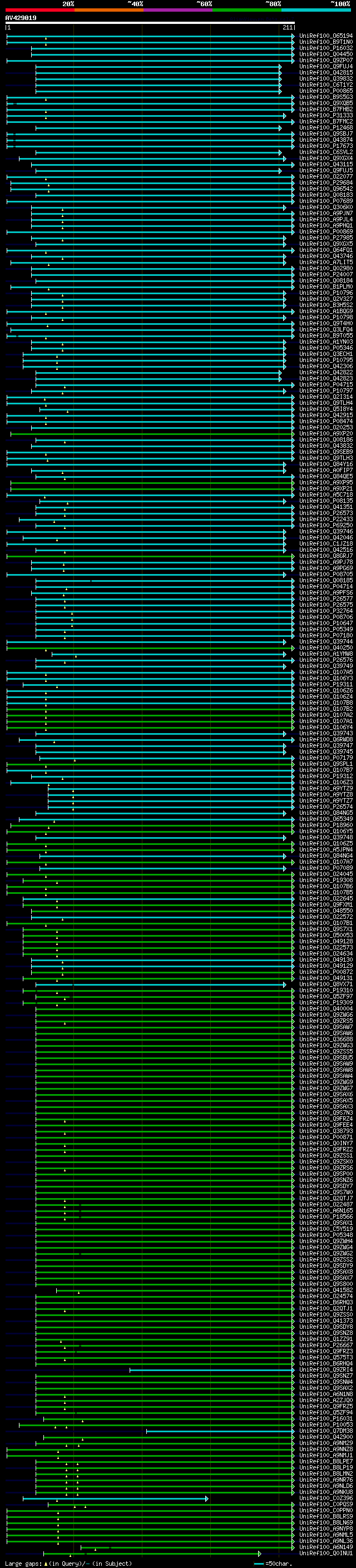The height and width of the screenshot is (1568, 356).
Task: Open hit UniRef100_O65194
Action: point(326,36)
